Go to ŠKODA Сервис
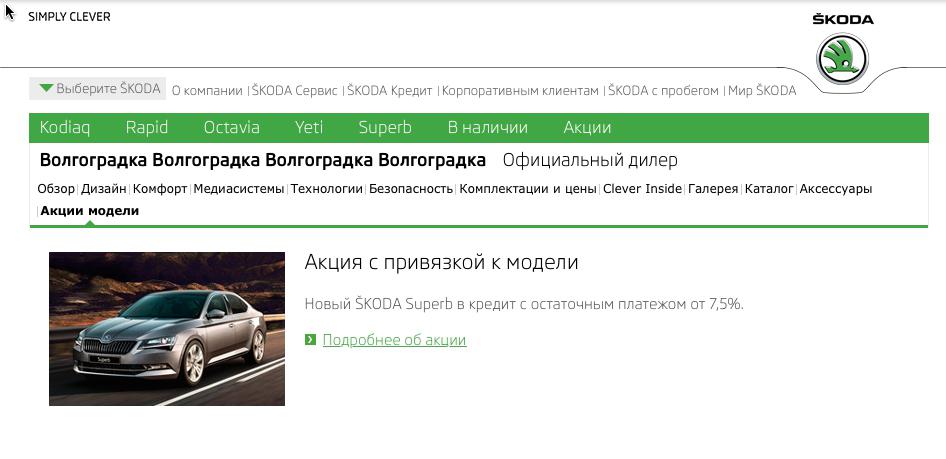946x459 pixels. [x=294, y=90]
